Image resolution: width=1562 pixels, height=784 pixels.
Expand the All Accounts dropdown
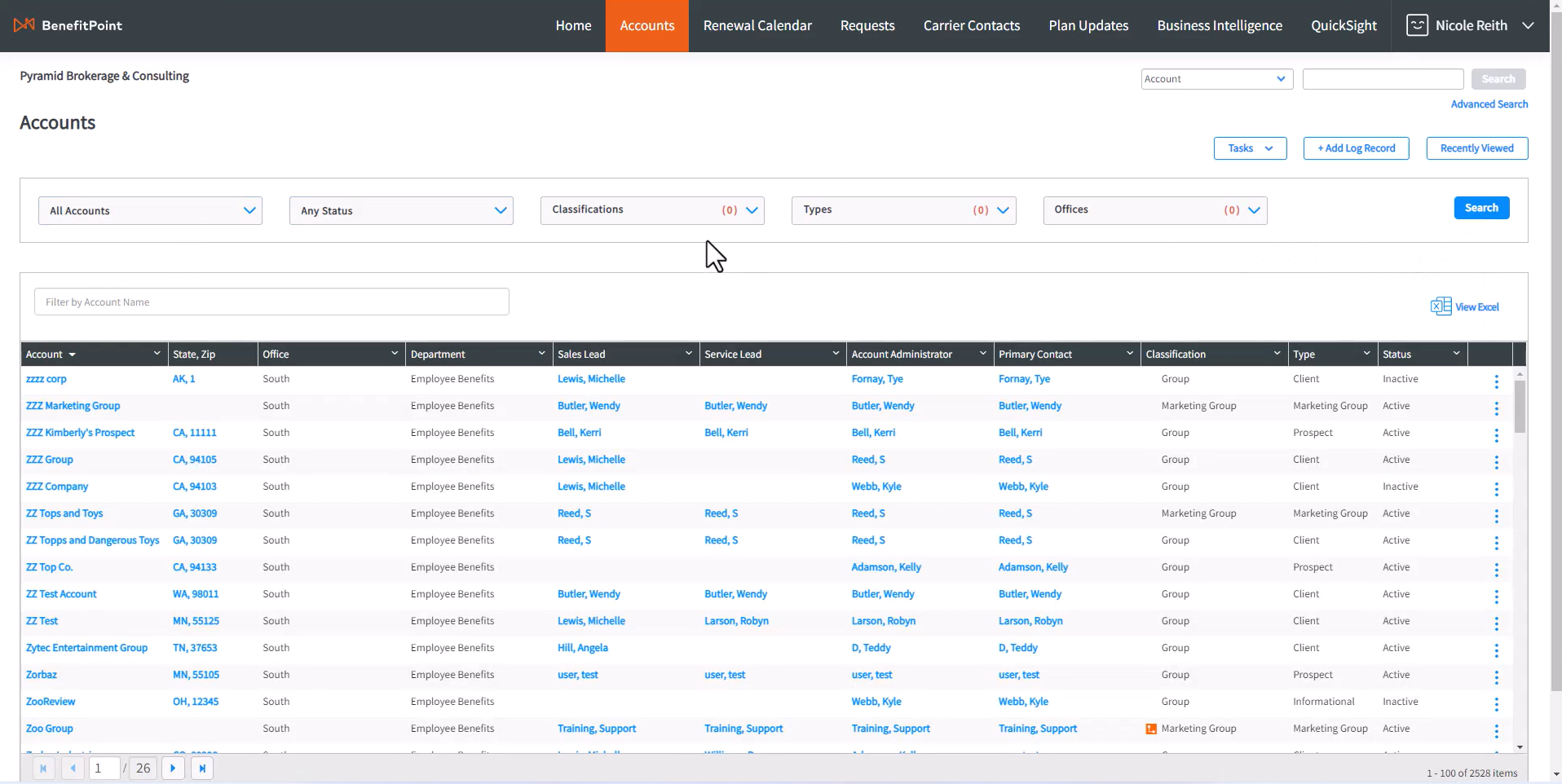pos(150,210)
